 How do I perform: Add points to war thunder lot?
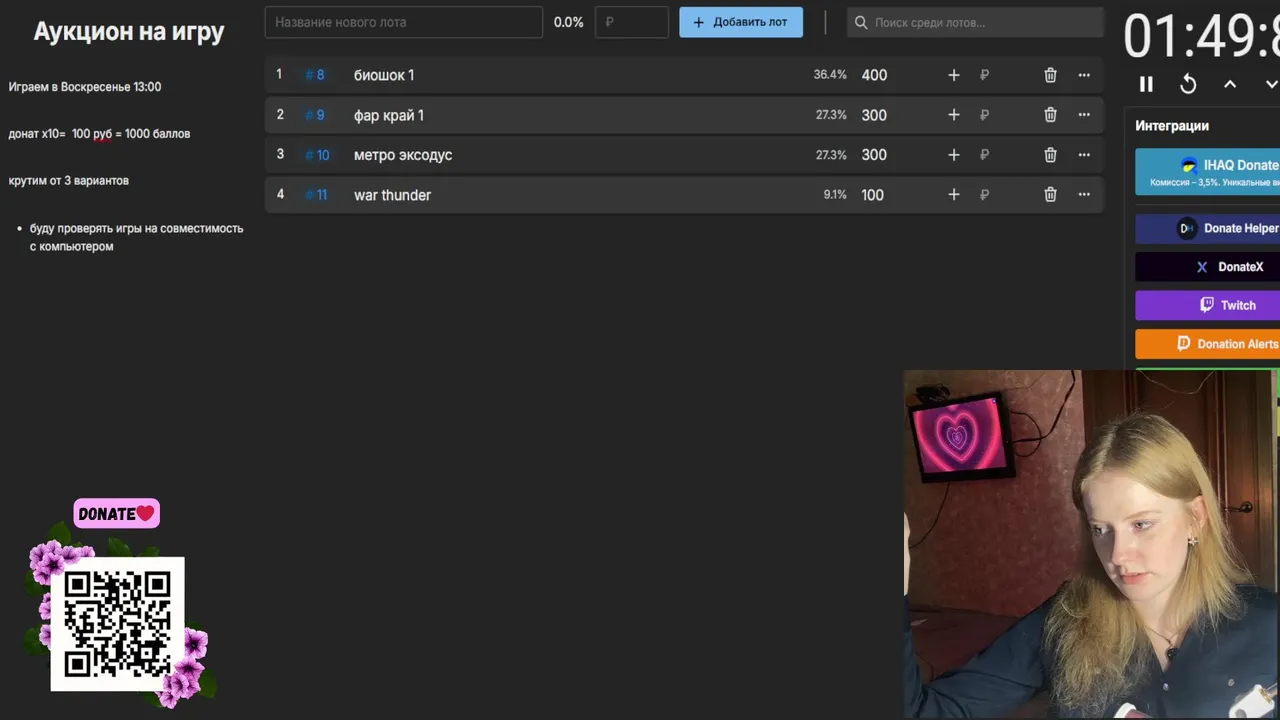(953, 195)
